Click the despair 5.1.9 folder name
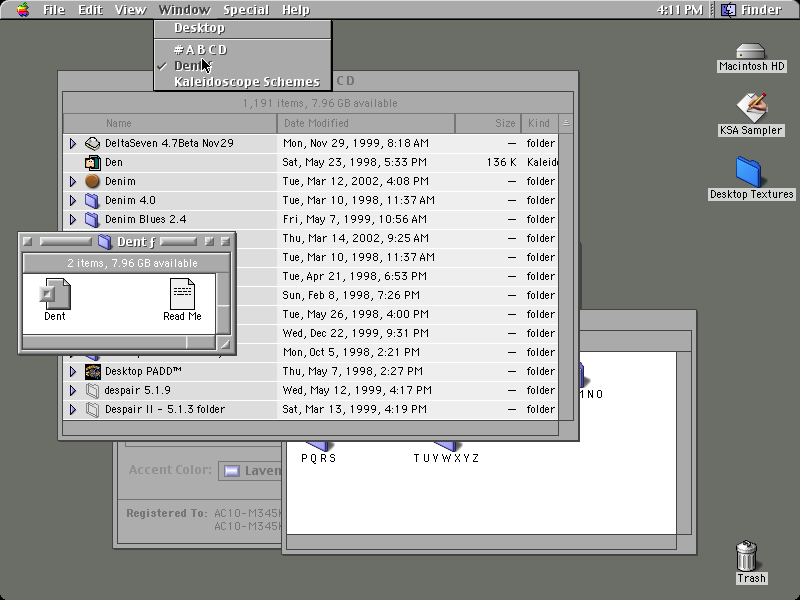The height and width of the screenshot is (600, 800). pos(137,390)
